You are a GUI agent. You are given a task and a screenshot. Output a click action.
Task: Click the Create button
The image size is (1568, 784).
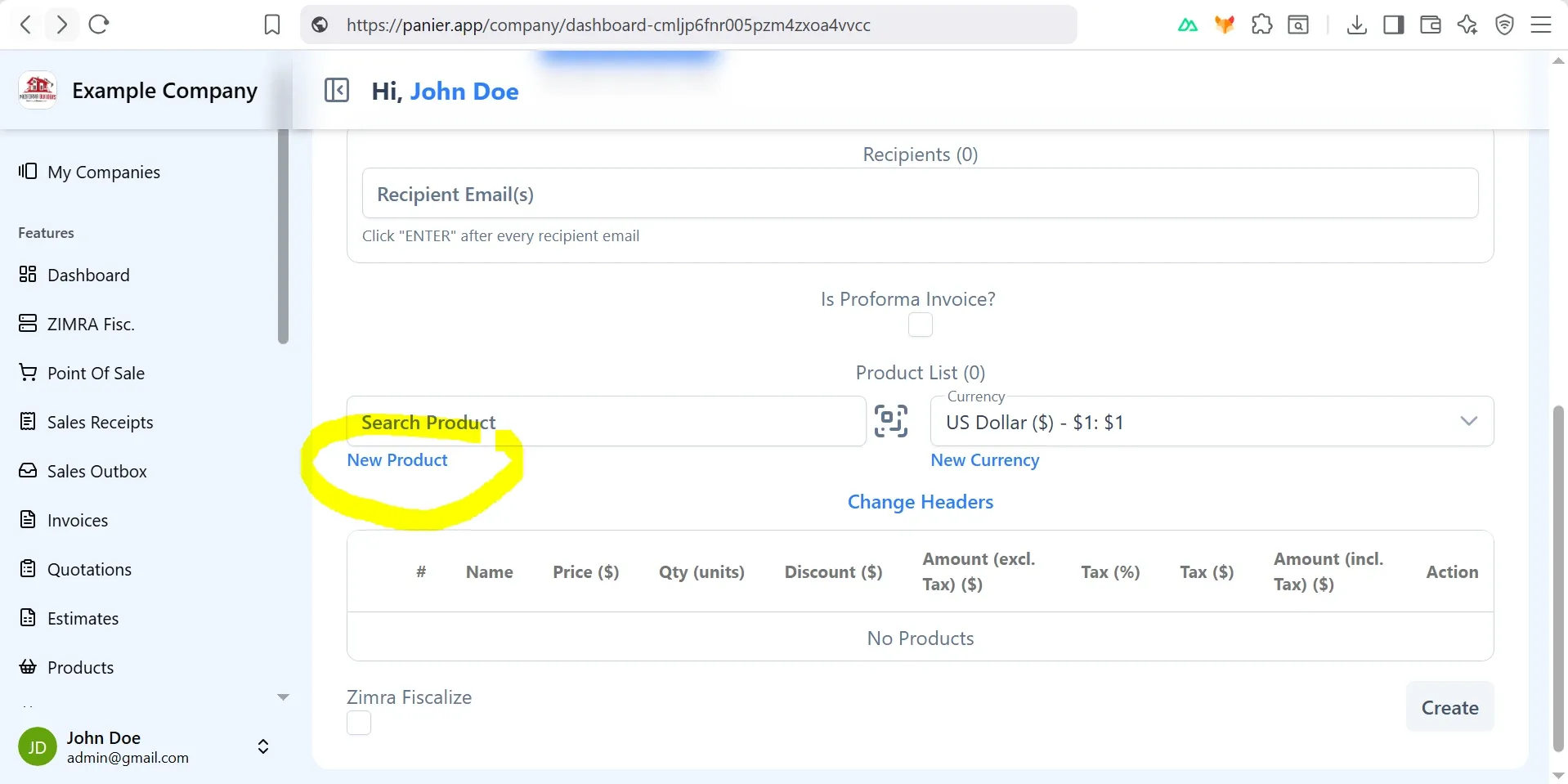[x=1450, y=707]
